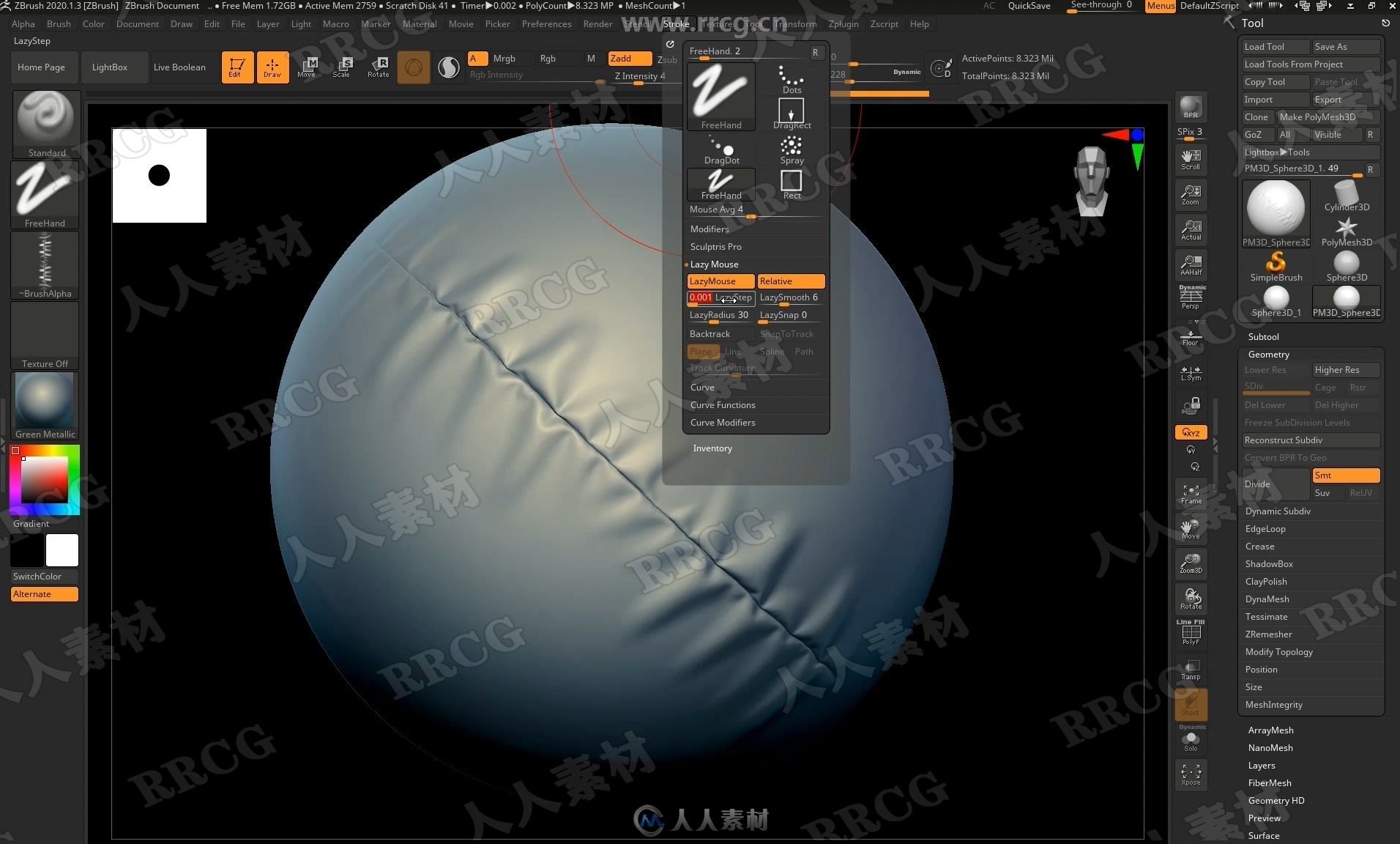This screenshot has width=1400, height=844.
Task: Click the BPR render icon
Action: click(1191, 107)
